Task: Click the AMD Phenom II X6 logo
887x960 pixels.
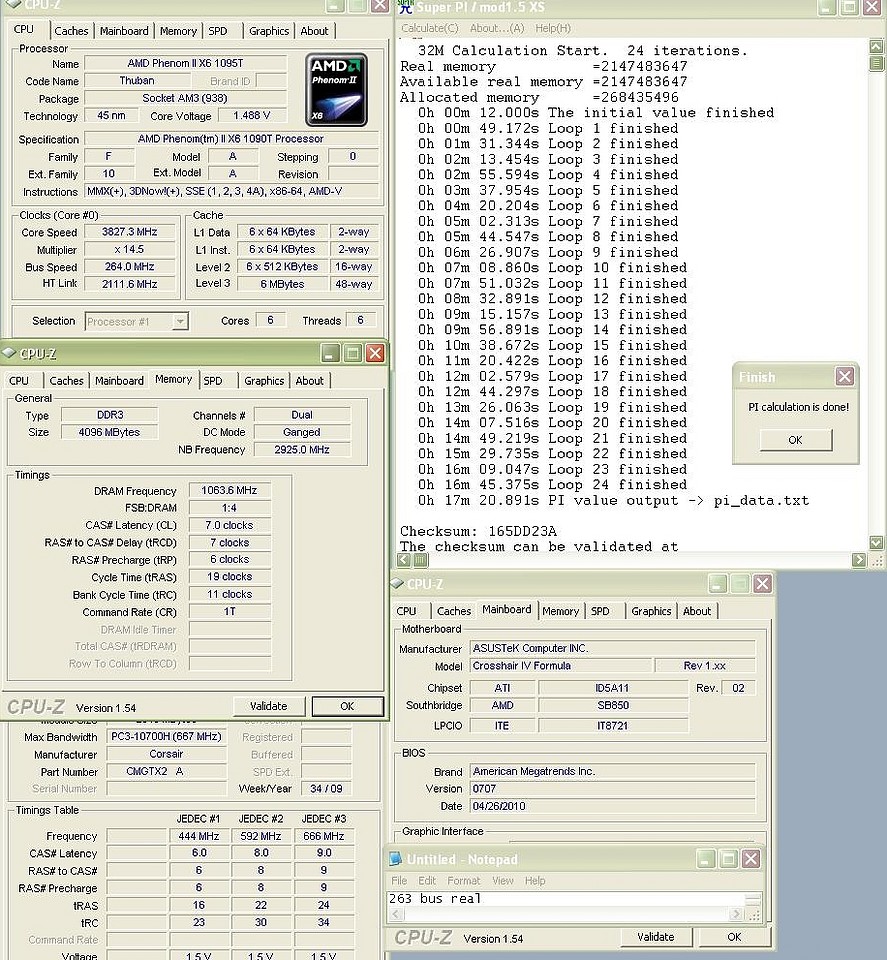Action: pos(336,90)
